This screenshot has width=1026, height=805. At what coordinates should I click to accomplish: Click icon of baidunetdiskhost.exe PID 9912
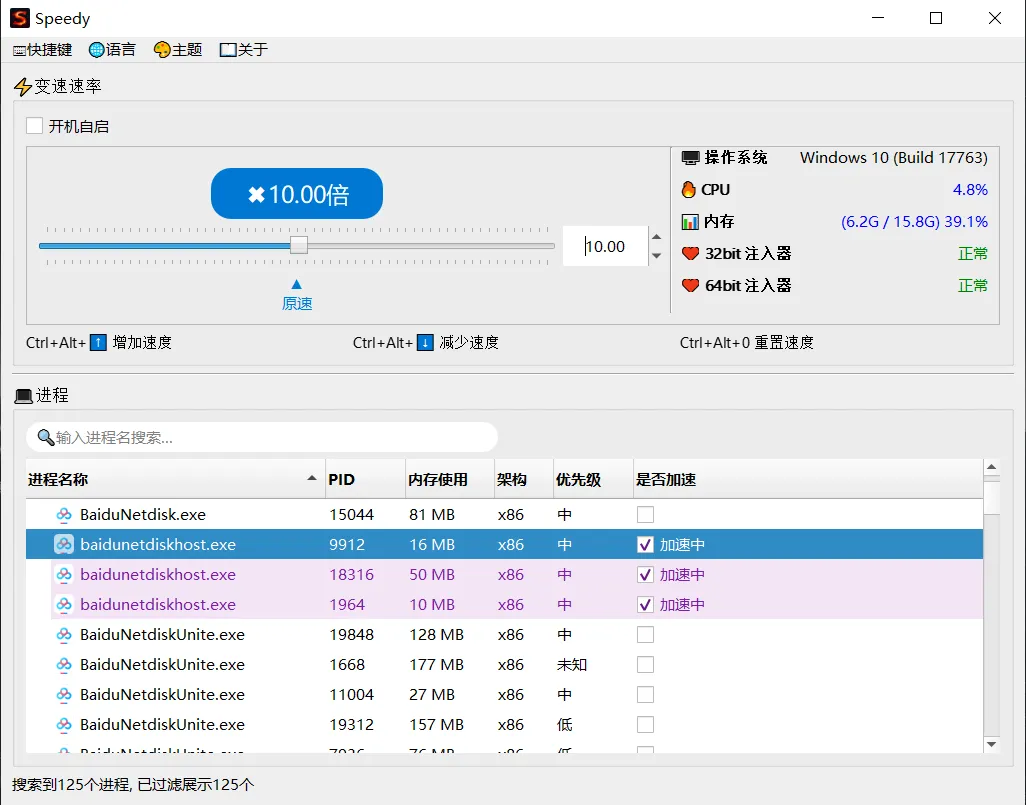click(64, 545)
